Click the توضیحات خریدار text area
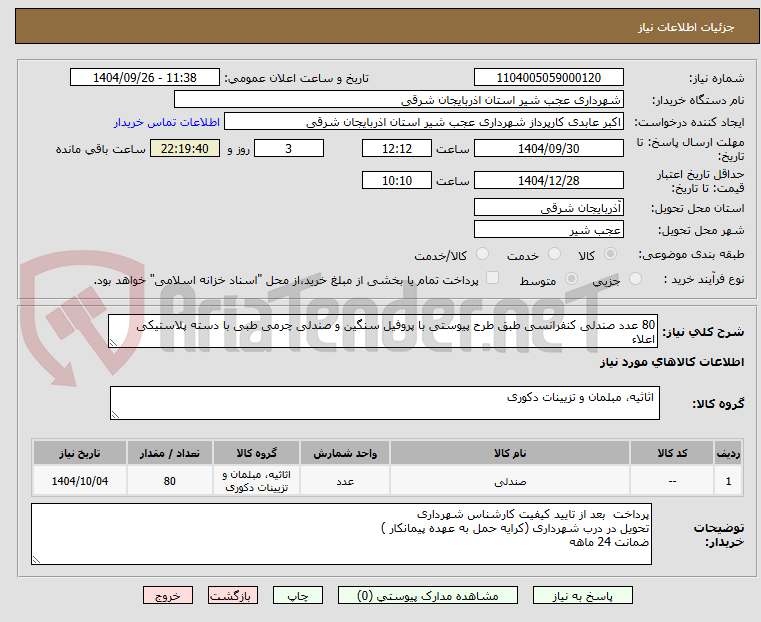Viewport: 761px width, 622px height. click(341, 534)
